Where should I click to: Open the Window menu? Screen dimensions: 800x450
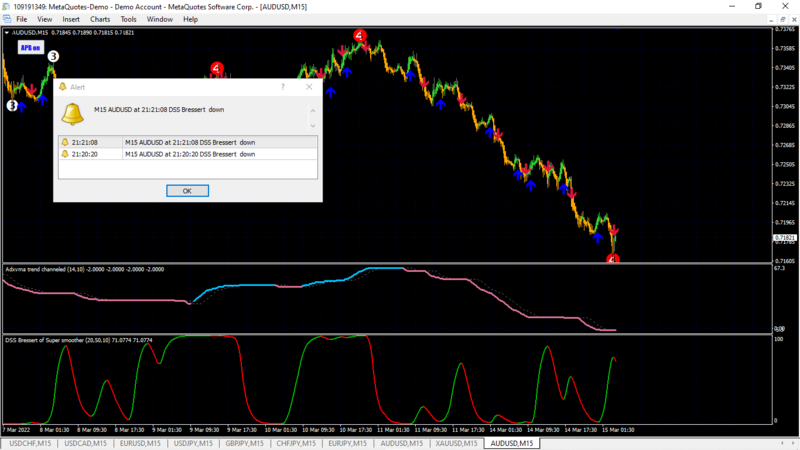pos(160,19)
